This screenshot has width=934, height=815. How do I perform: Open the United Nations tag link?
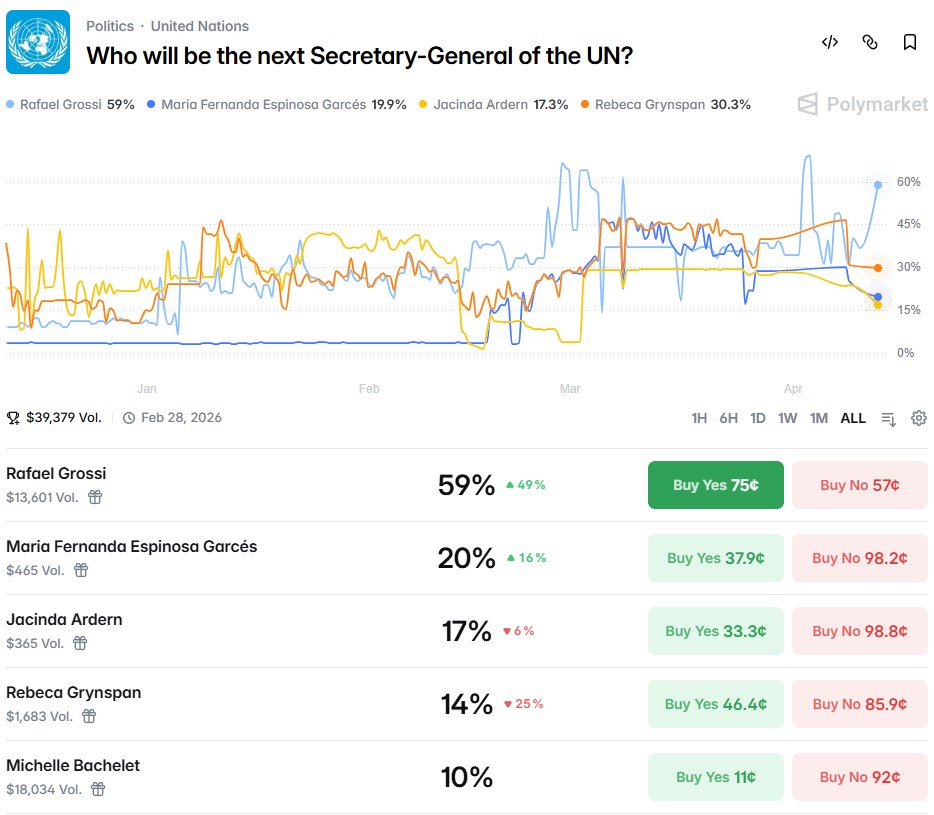200,26
